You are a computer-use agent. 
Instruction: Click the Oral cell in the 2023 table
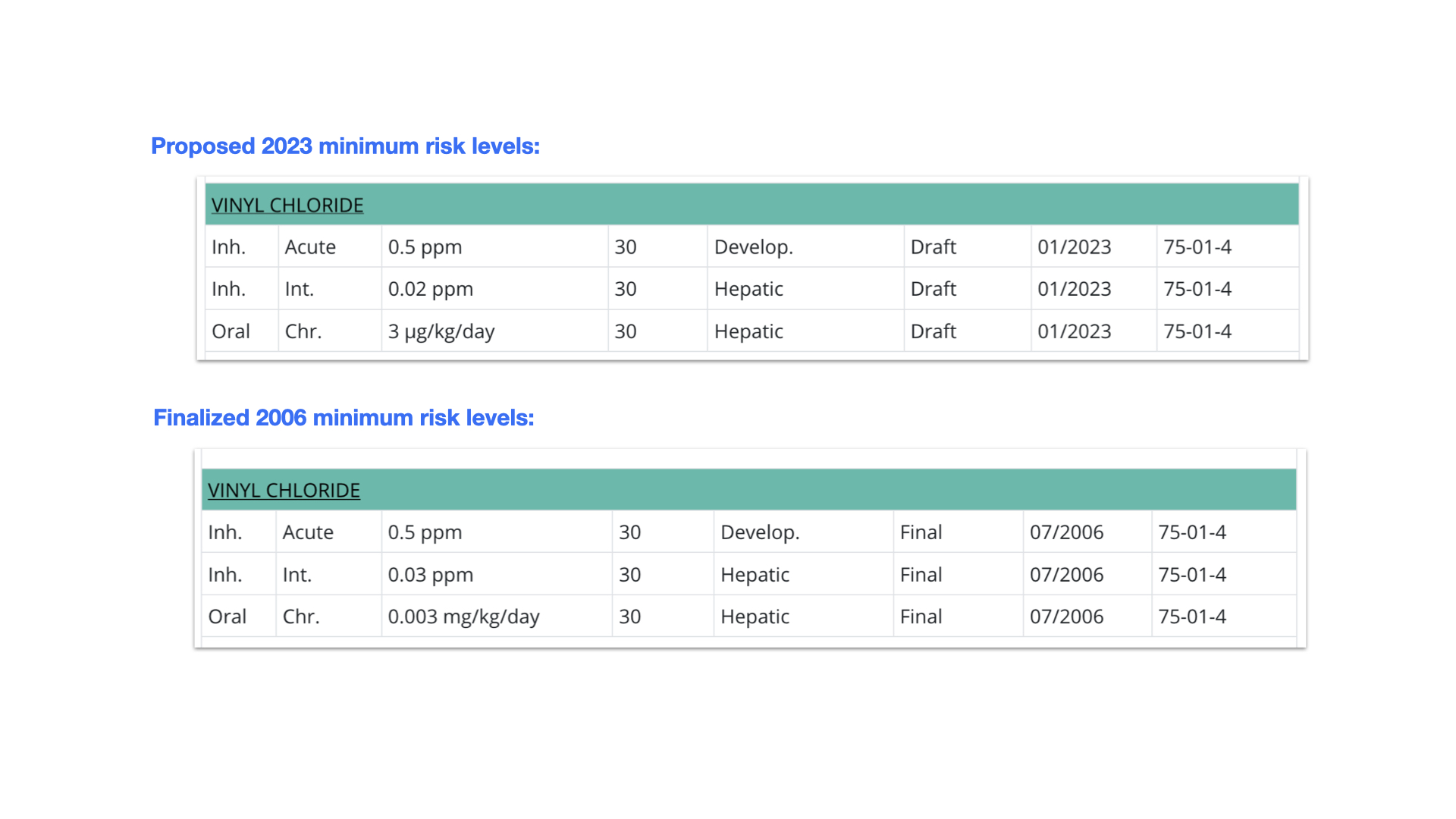click(x=231, y=331)
